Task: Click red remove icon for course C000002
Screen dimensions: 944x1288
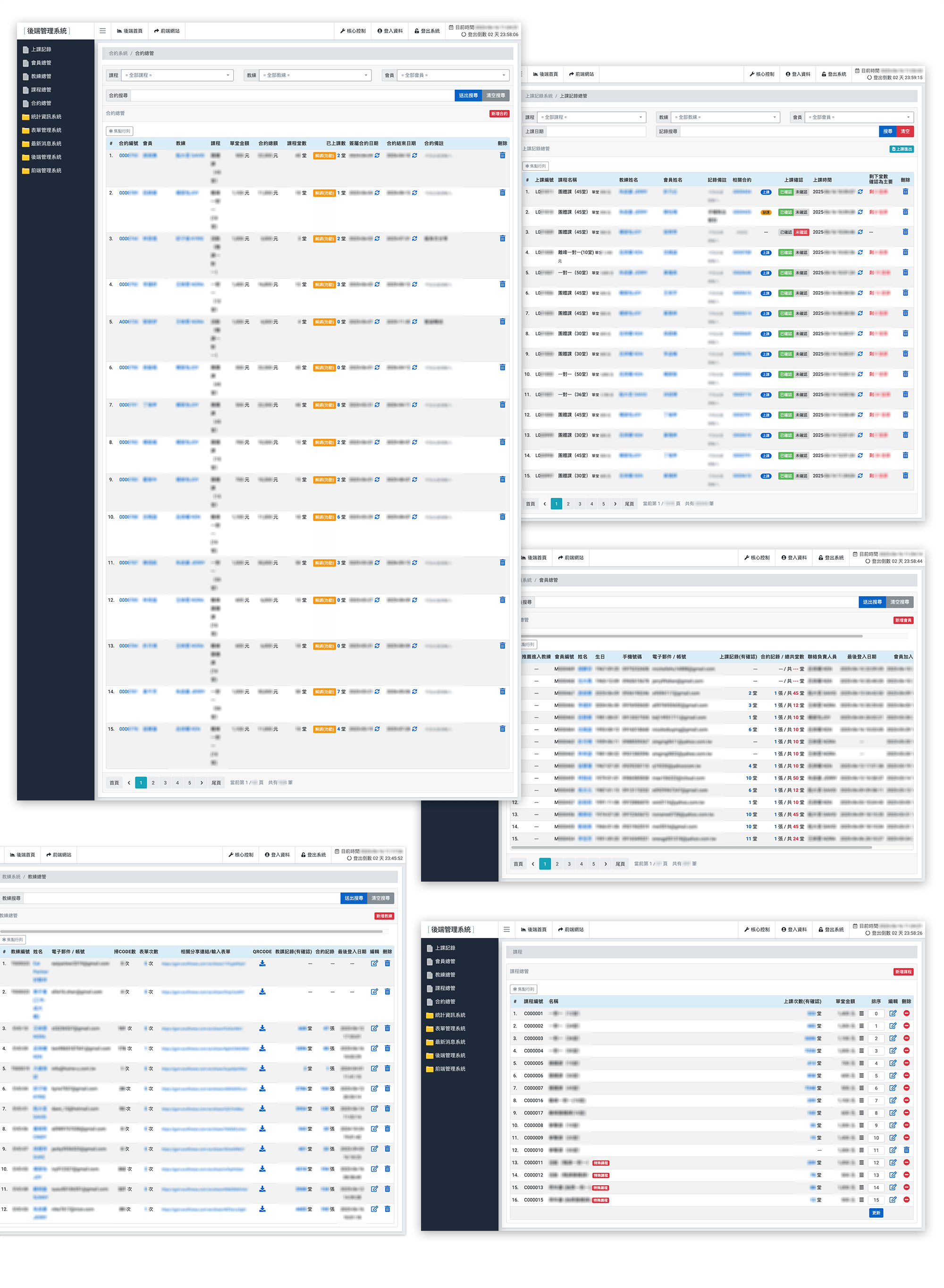Action: [906, 1026]
